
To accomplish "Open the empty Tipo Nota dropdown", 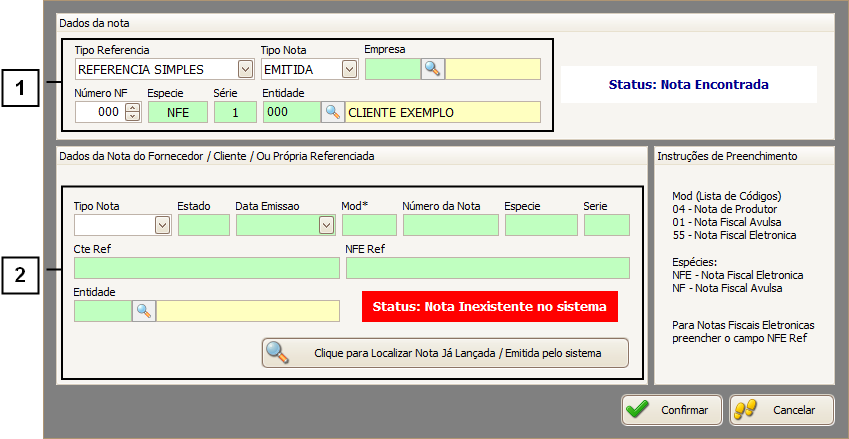I will (162, 225).
